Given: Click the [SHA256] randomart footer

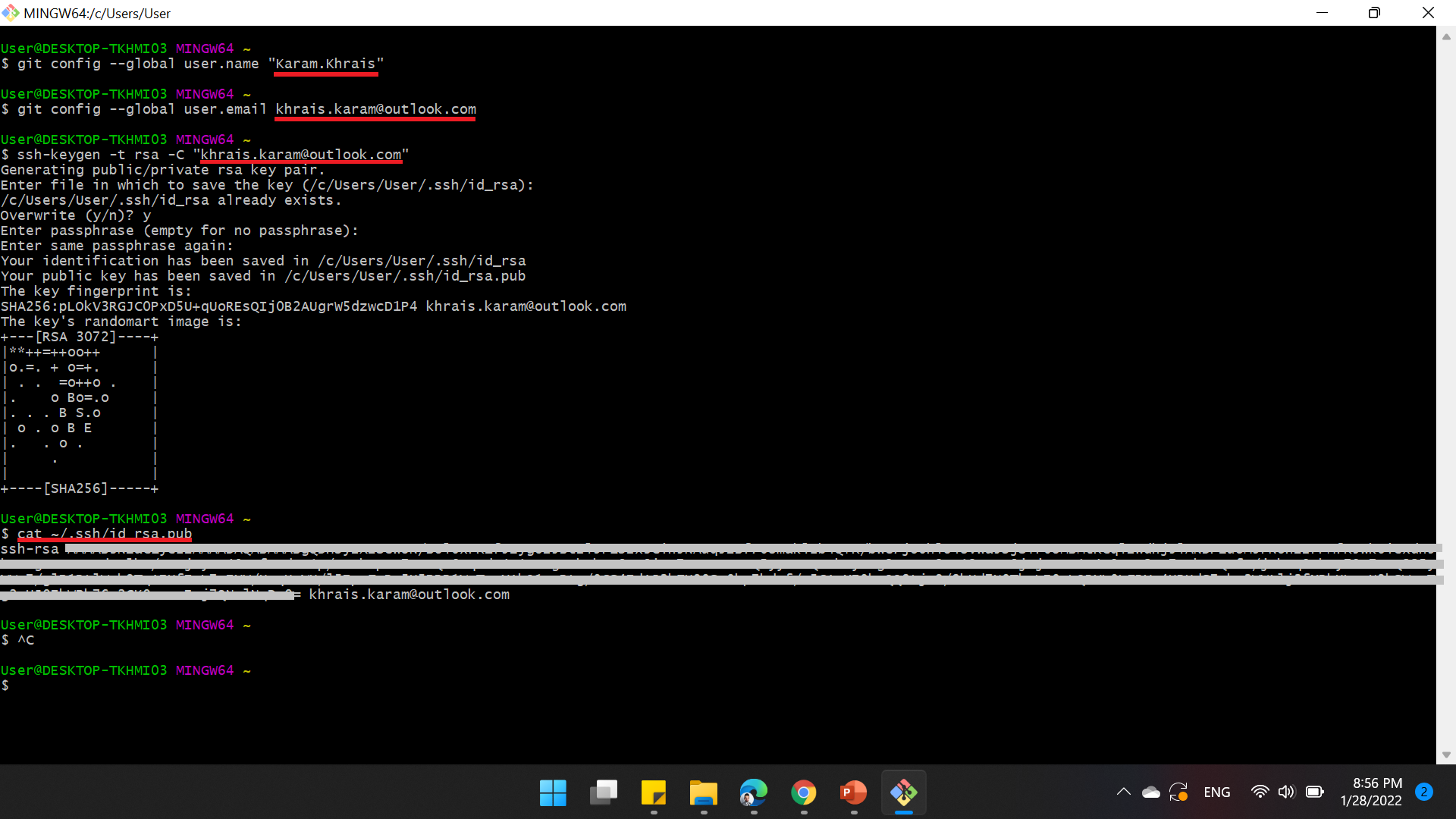Looking at the screenshot, I should coord(80,488).
